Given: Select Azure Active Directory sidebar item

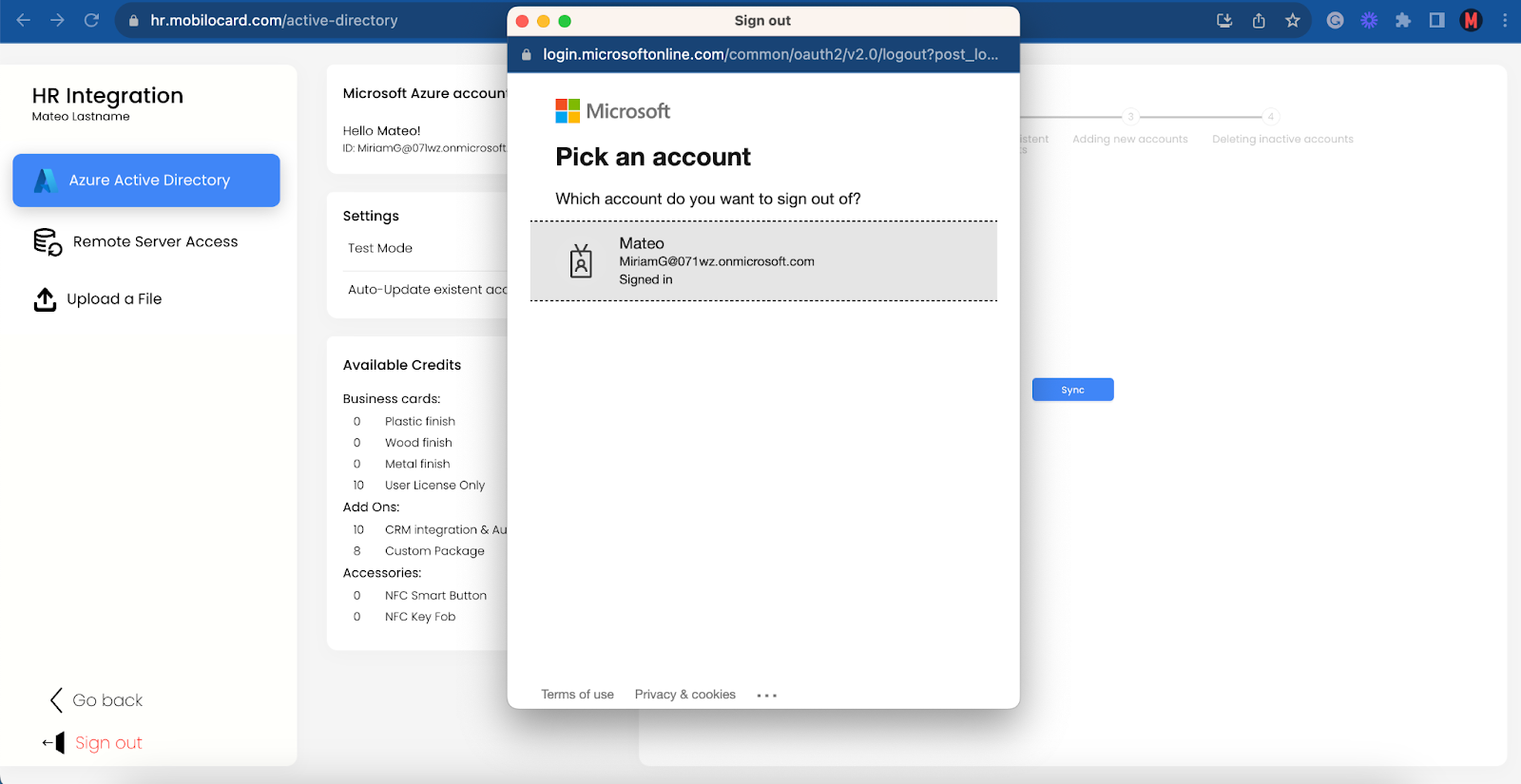Looking at the screenshot, I should [146, 181].
